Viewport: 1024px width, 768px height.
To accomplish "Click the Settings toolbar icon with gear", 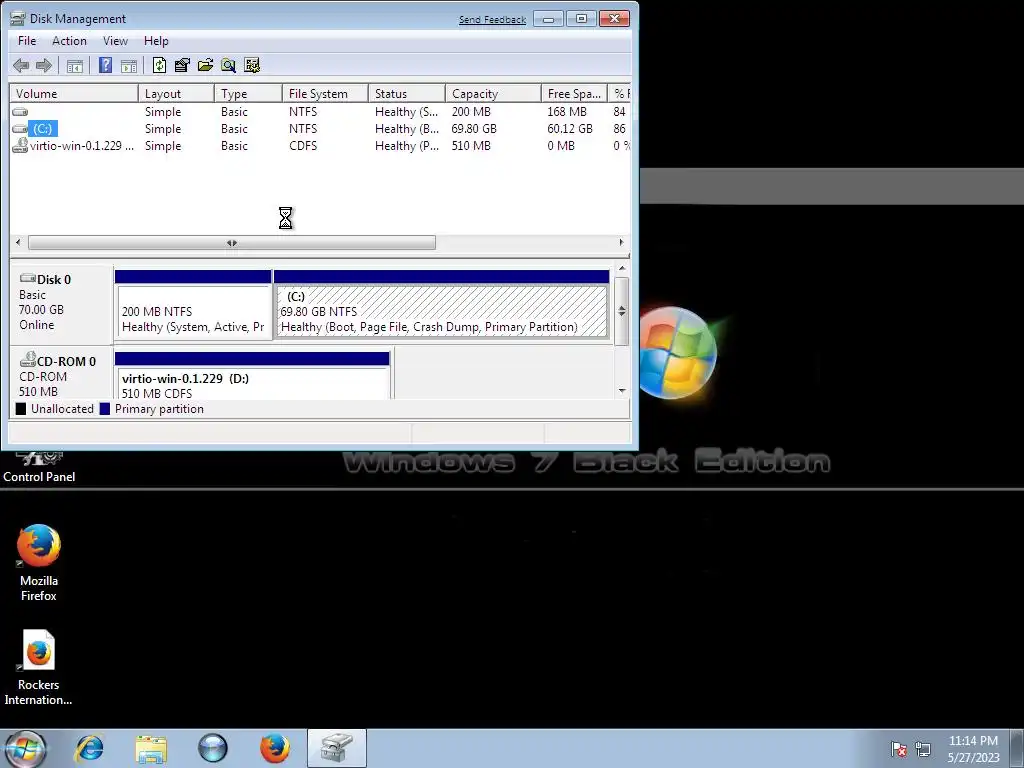I will point(251,65).
